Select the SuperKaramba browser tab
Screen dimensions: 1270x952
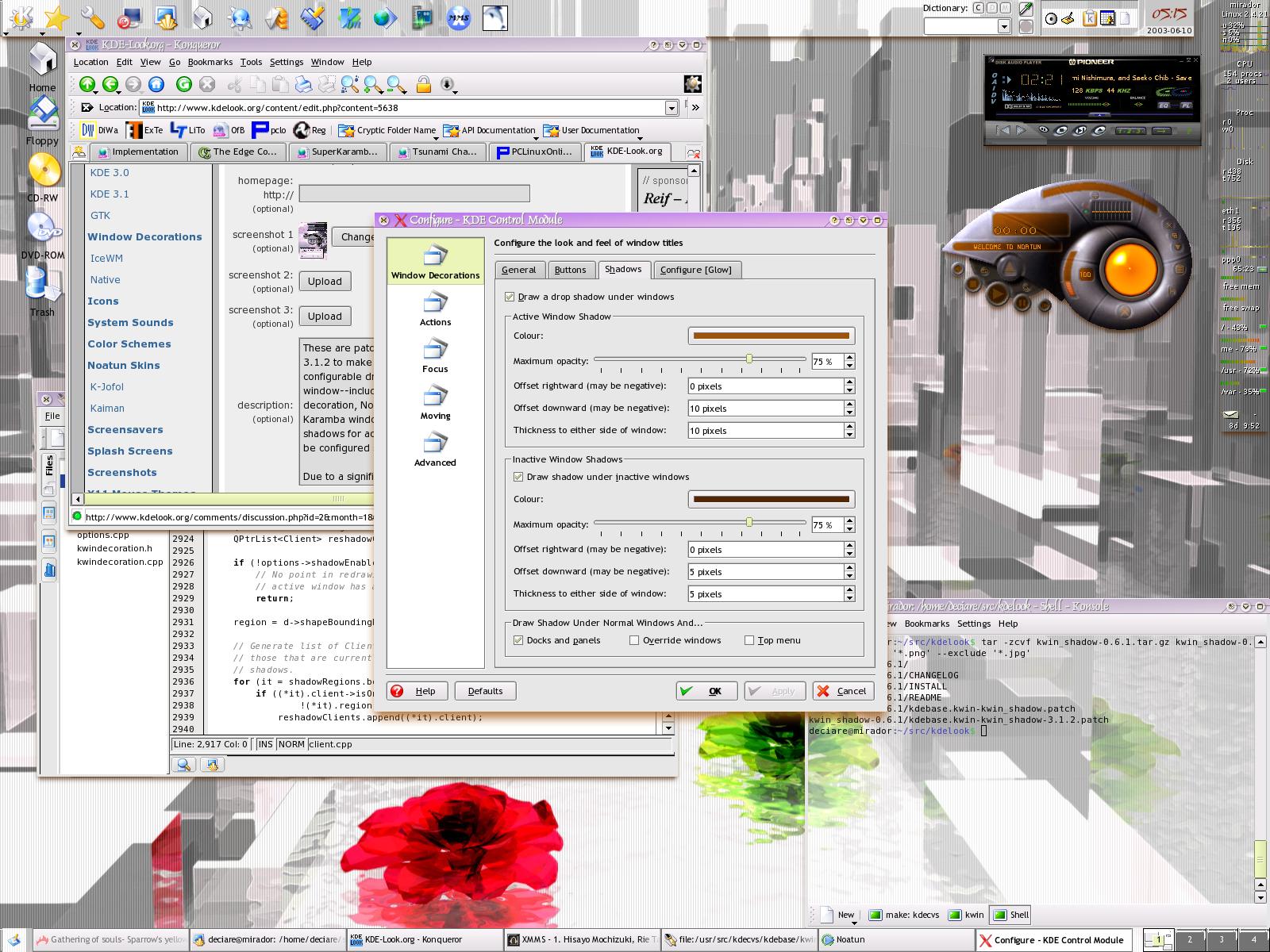[x=338, y=152]
